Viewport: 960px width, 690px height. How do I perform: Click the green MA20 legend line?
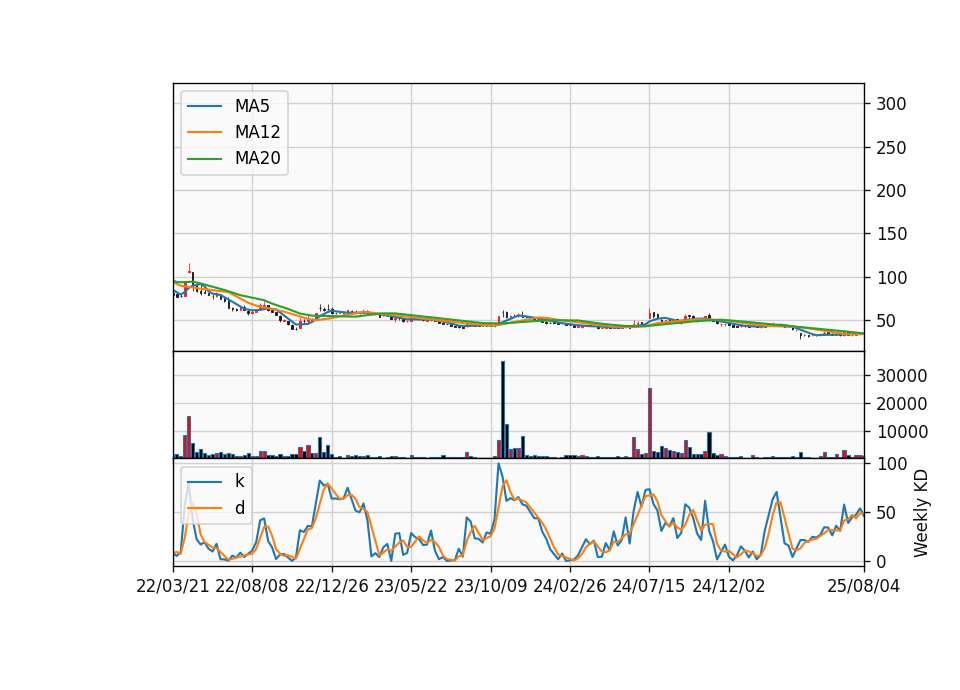[x=204, y=158]
